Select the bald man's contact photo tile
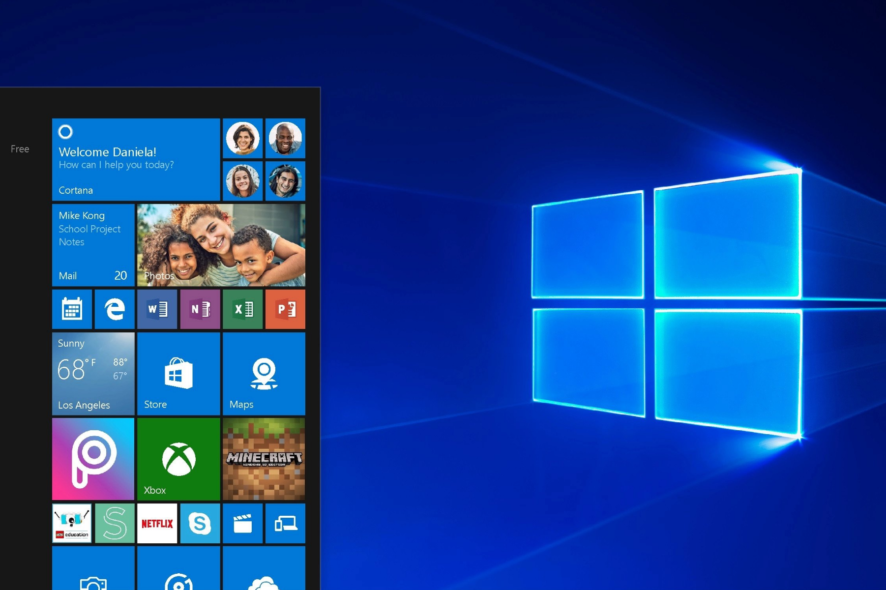The image size is (886, 590). click(x=285, y=138)
